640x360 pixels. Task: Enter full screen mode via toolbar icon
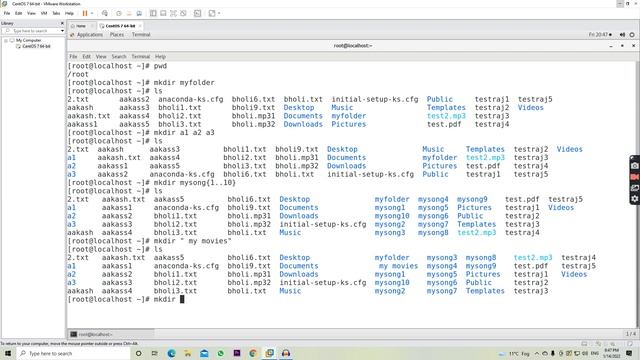pyautogui.click(x=173, y=13)
